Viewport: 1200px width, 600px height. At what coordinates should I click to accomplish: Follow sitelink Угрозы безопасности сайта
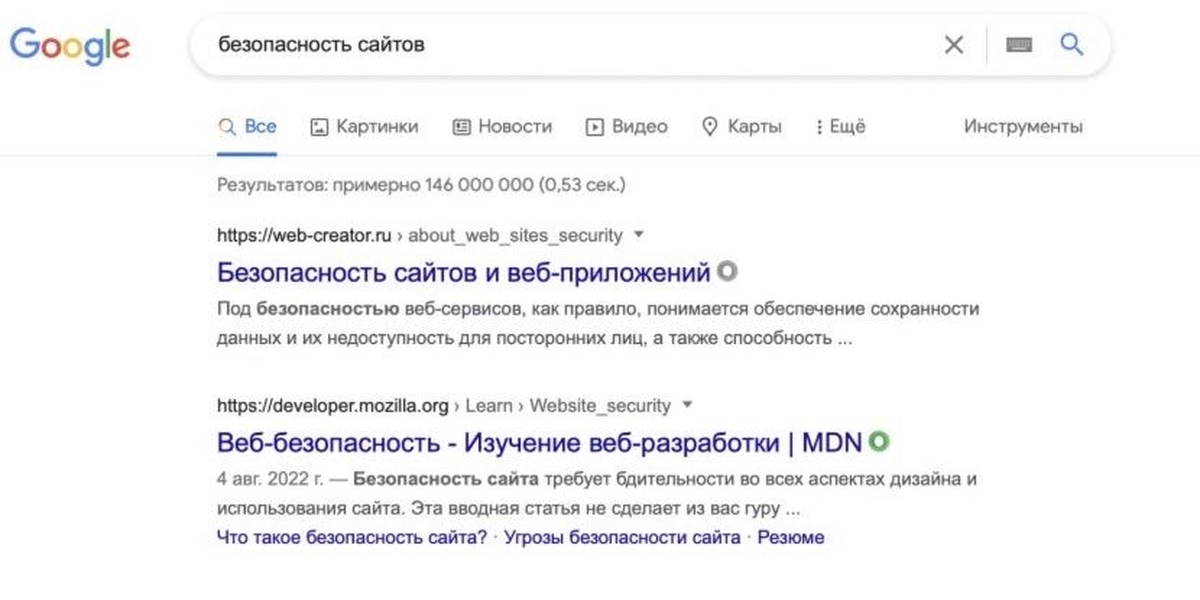[622, 537]
